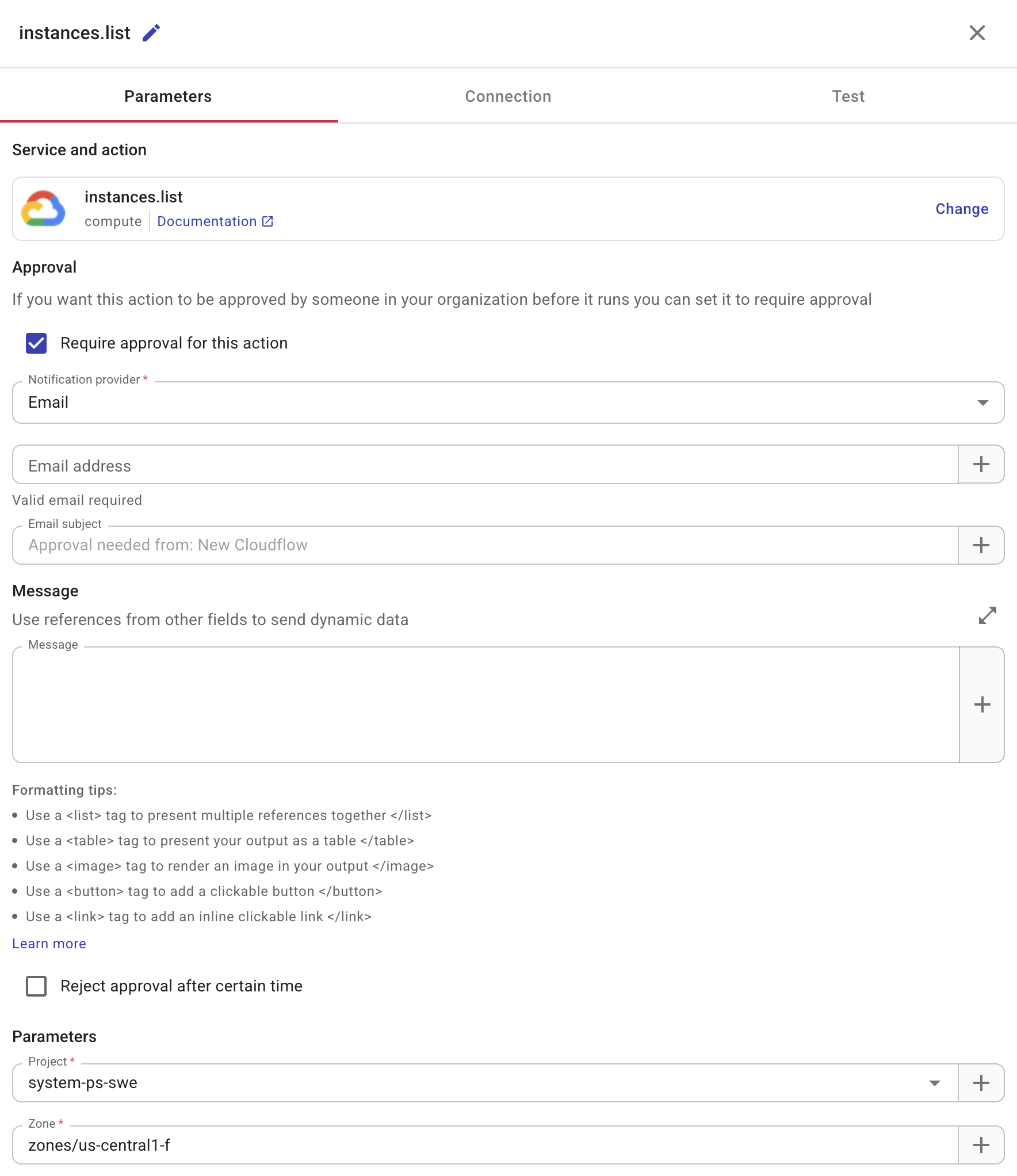Click the plus icon beside the Zone field
This screenshot has width=1017, height=1176.
980,1144
